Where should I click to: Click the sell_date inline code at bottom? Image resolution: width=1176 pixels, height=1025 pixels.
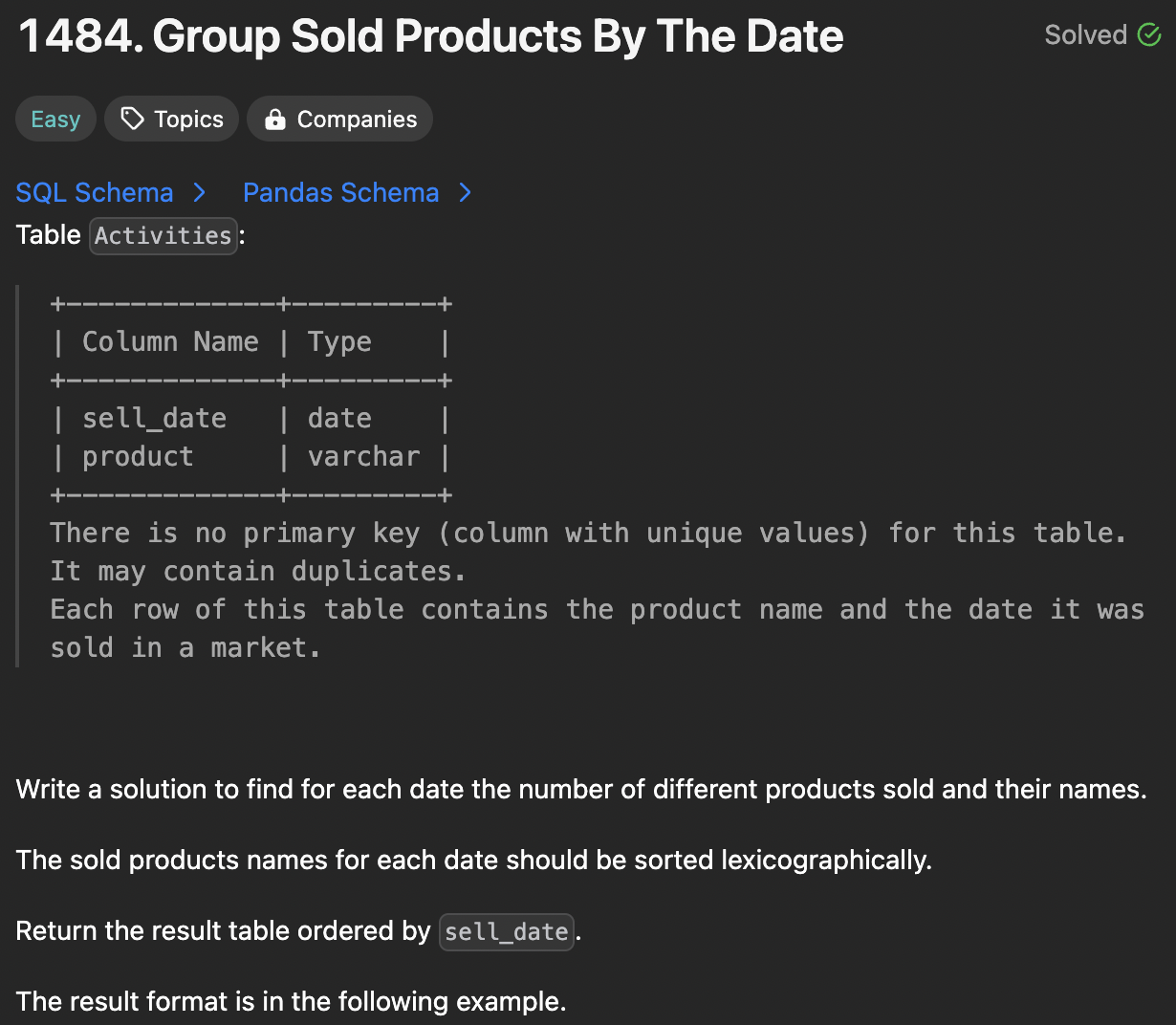pos(506,931)
